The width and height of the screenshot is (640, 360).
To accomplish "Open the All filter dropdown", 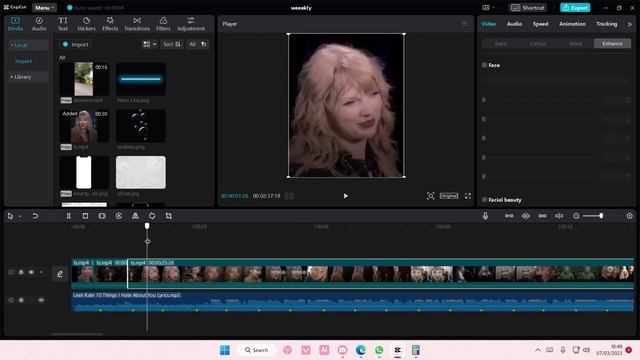I will click(x=198, y=44).
